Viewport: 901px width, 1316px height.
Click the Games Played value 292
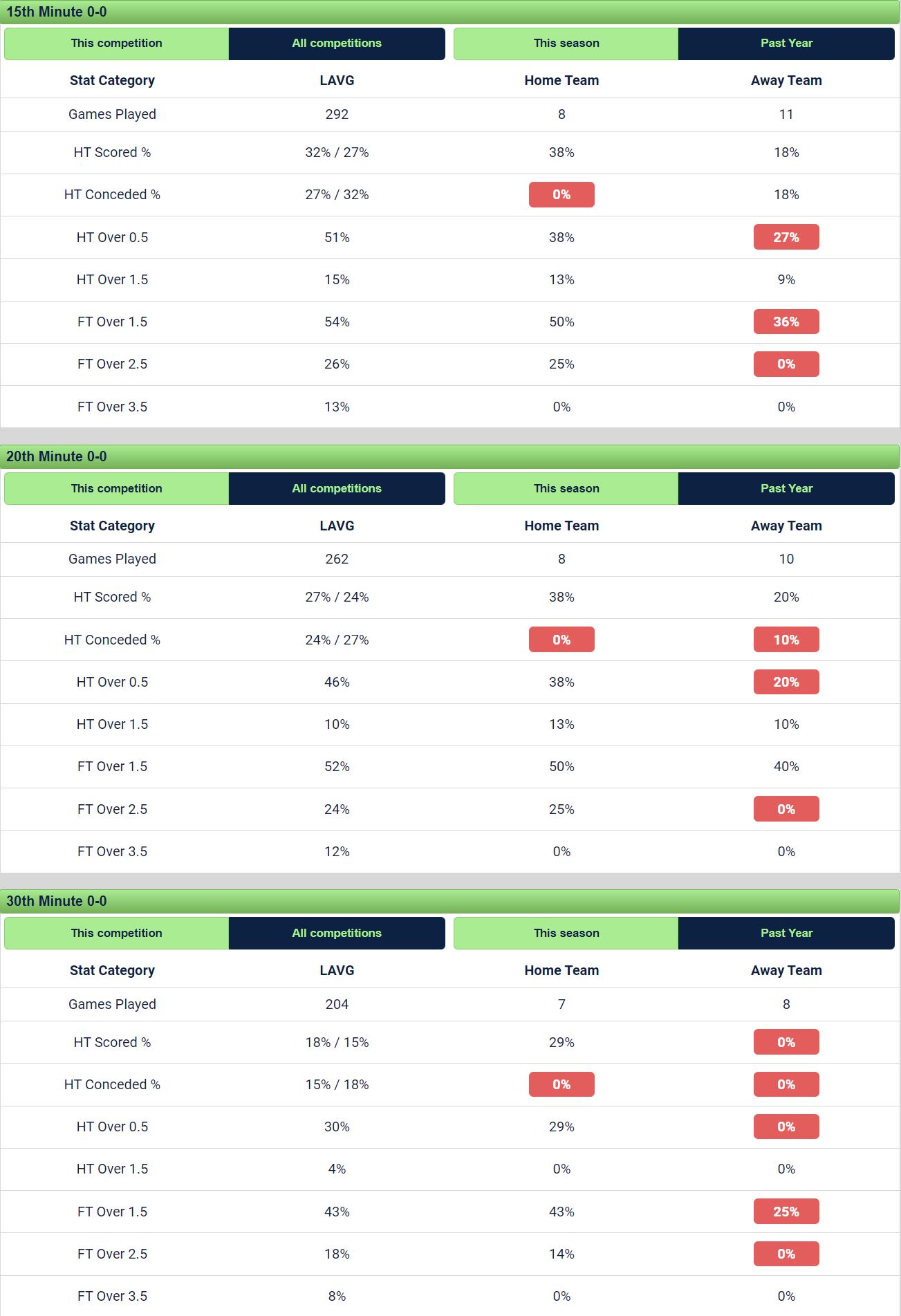coord(337,114)
